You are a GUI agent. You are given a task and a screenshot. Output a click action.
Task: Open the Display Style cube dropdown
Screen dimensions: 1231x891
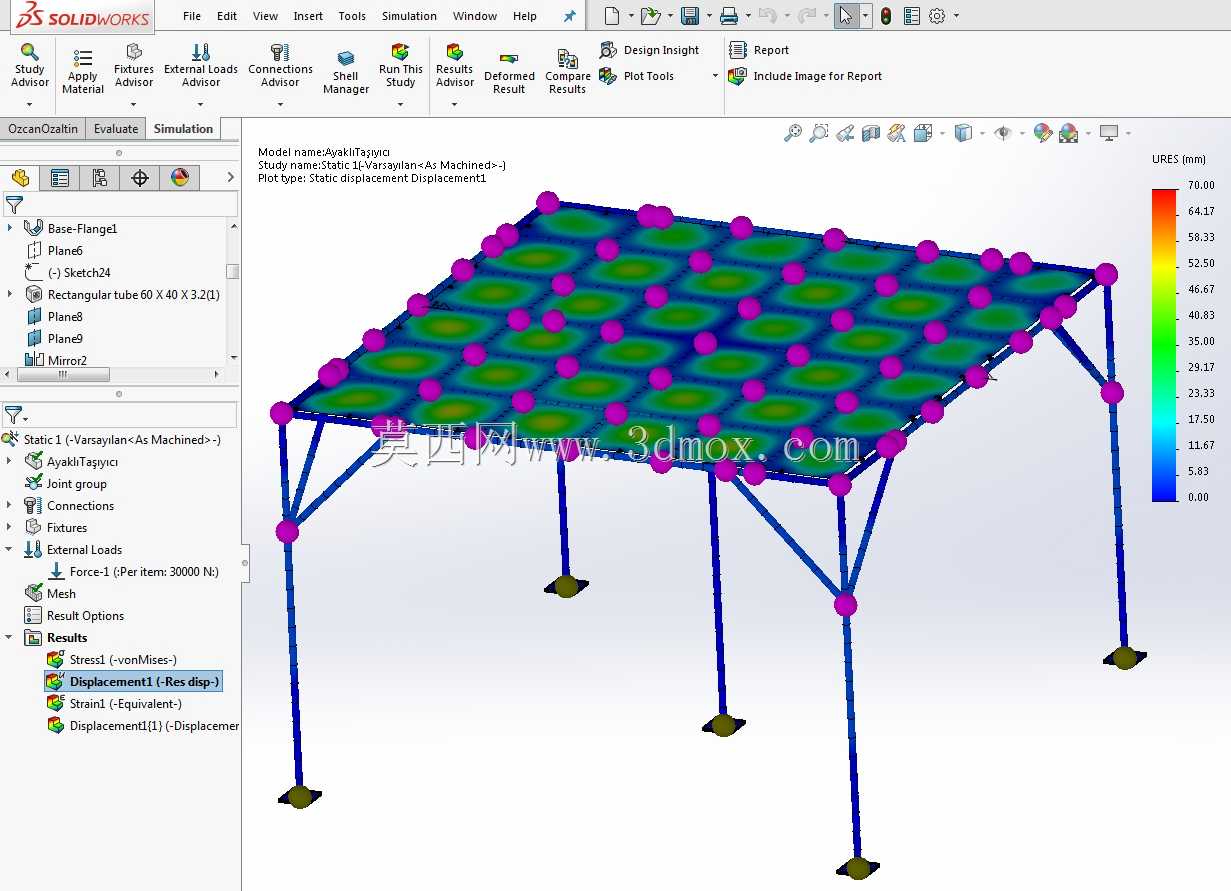pos(984,133)
